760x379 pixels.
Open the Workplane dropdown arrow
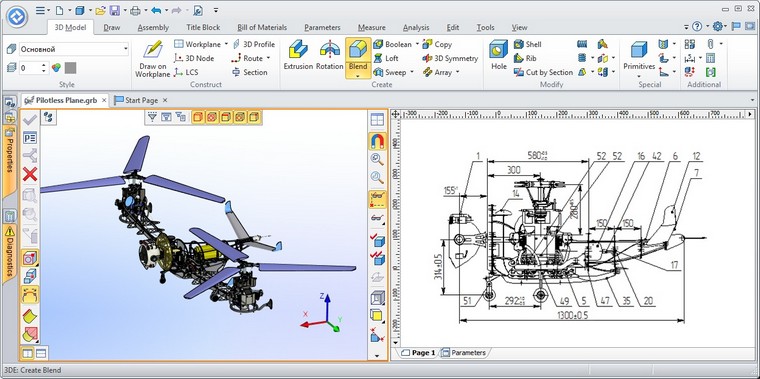[x=226, y=44]
